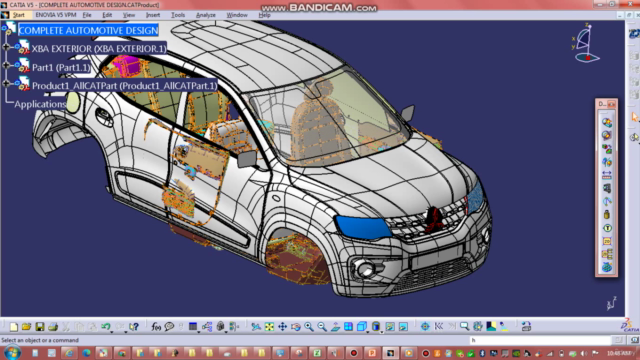640x360 pixels.
Task: Open a file with the folder icon
Action: [x=27, y=327]
